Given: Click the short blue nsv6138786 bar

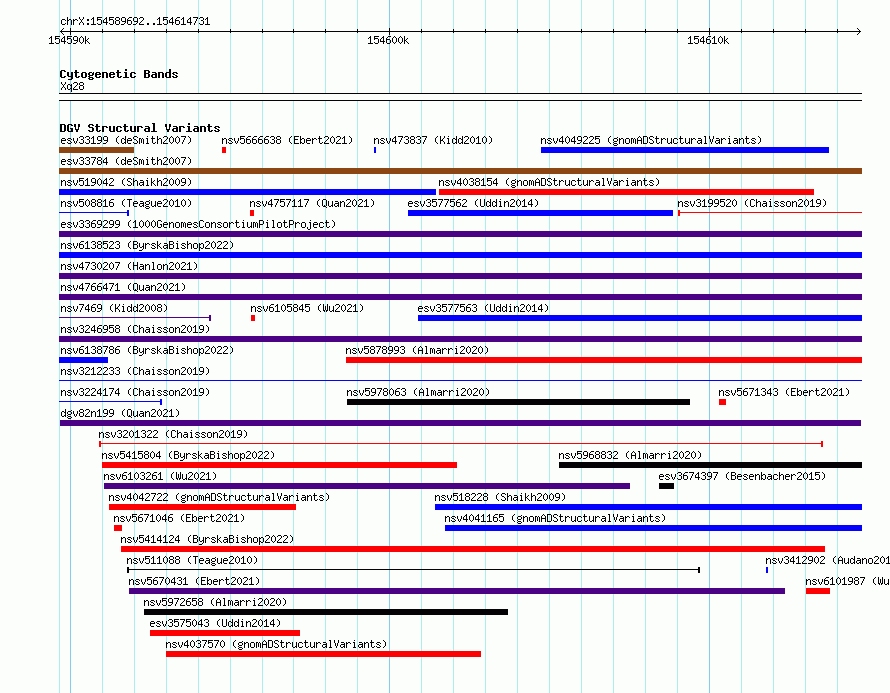Looking at the screenshot, I should tap(83, 360).
